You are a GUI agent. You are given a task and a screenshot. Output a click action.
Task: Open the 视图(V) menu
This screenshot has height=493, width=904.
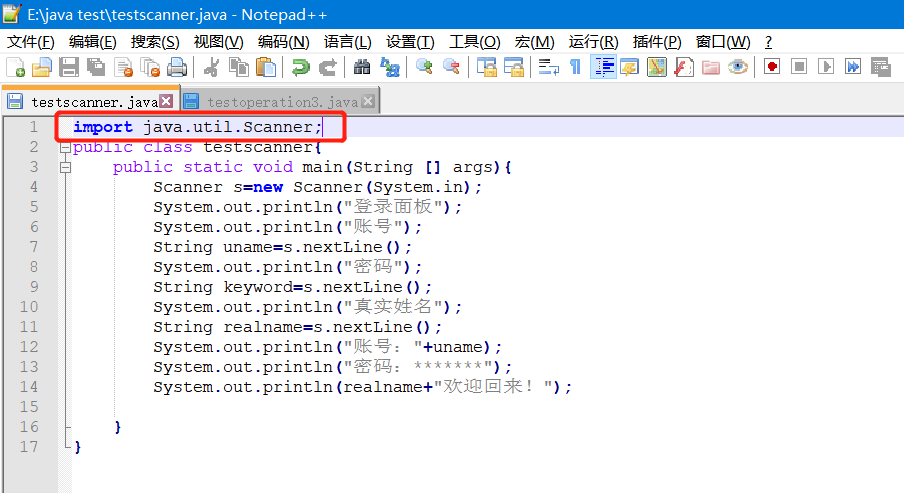click(x=219, y=42)
